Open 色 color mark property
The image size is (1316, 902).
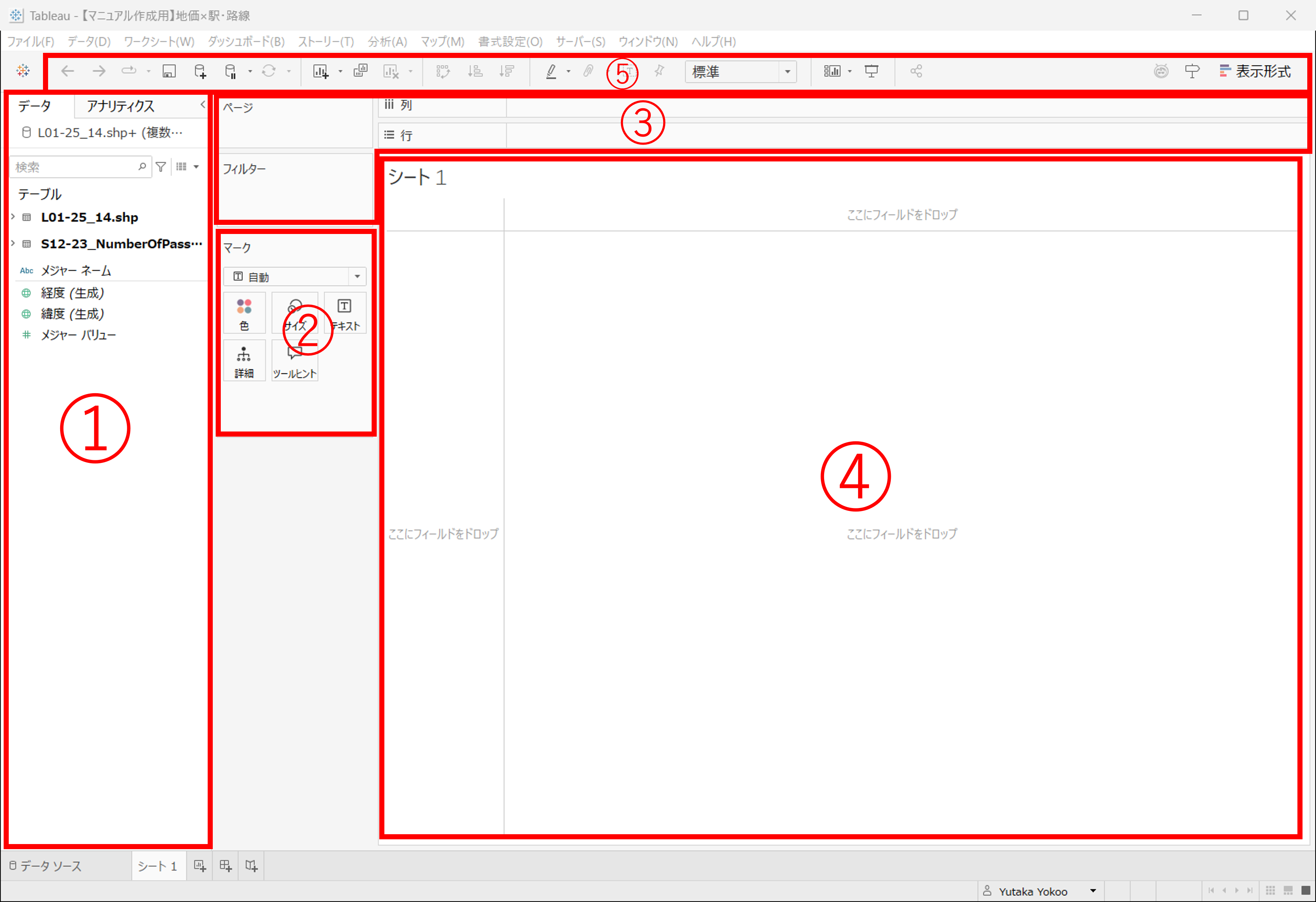244,313
